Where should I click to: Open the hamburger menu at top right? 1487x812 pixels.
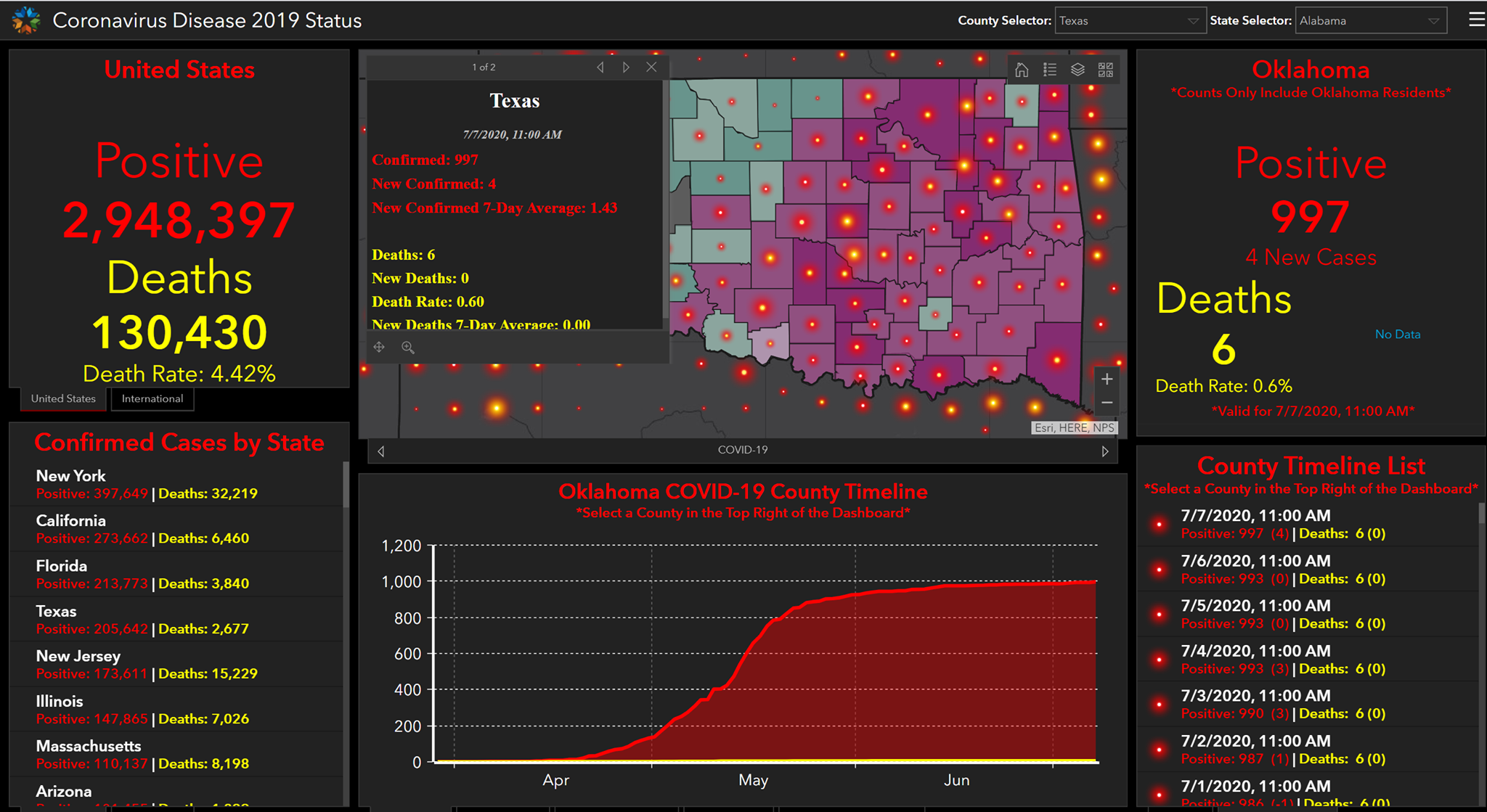(1476, 20)
